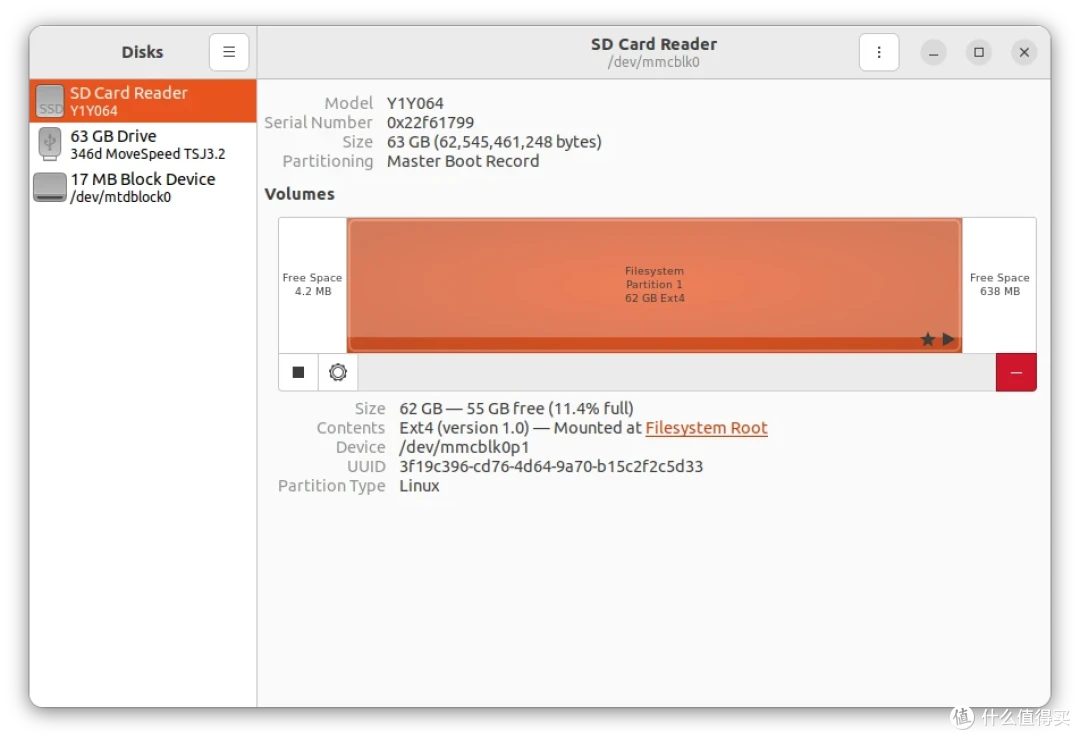Click the SD card SSD icon in sidebar
1080x740 pixels.
click(50, 101)
